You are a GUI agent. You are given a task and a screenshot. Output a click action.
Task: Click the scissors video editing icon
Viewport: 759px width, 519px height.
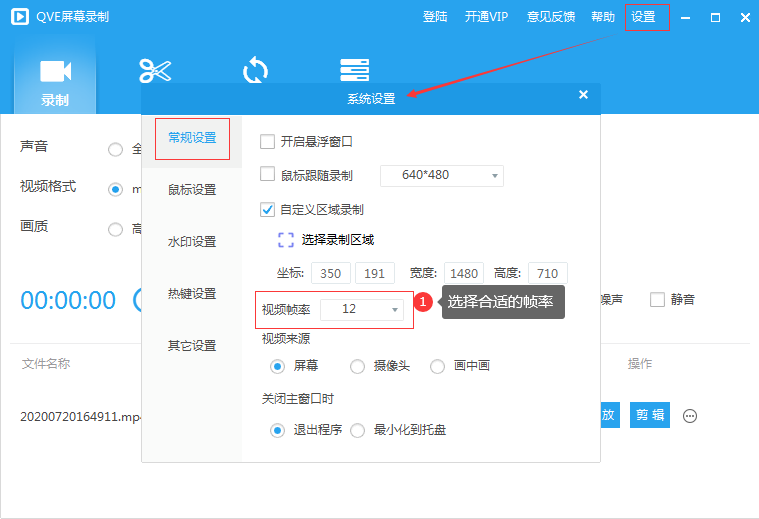click(155, 70)
